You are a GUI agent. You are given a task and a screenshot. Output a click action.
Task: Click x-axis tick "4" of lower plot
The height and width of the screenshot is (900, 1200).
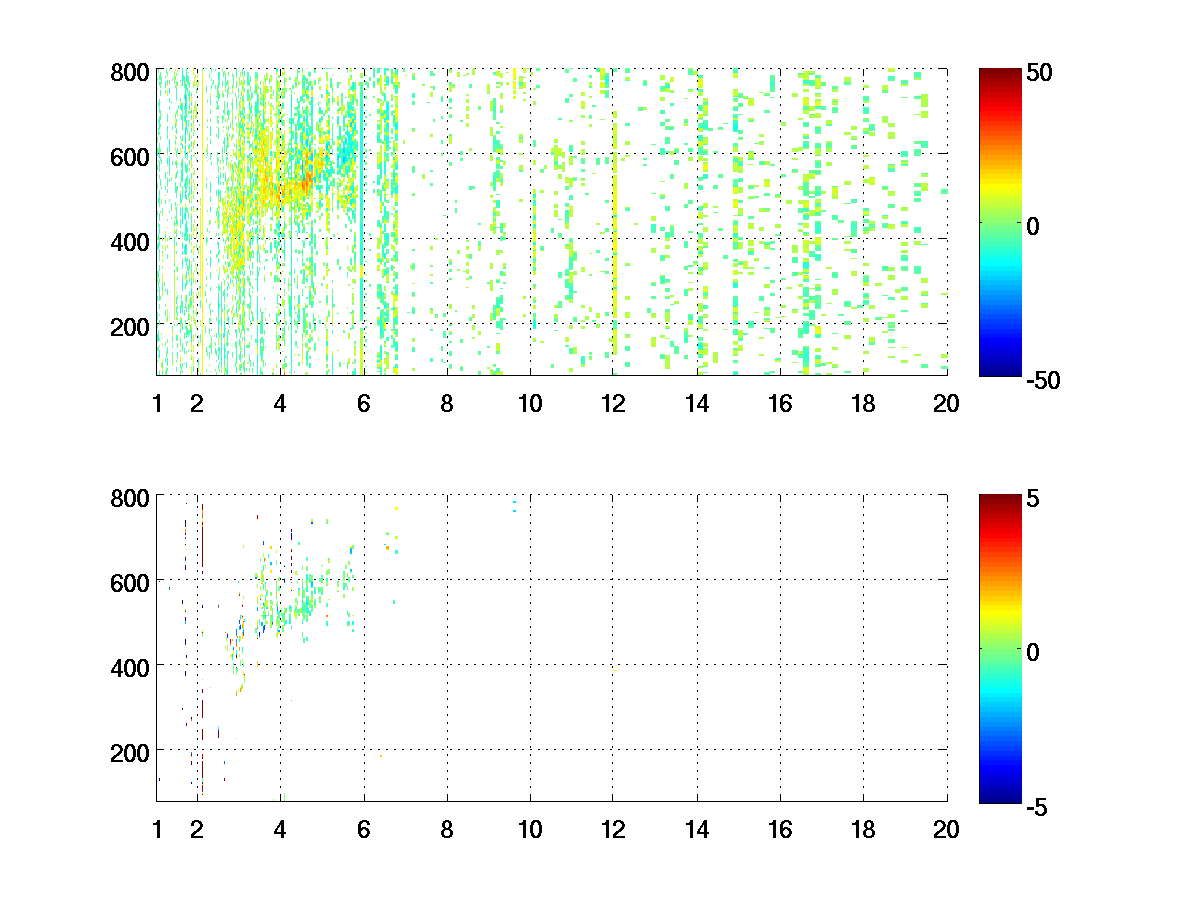point(280,829)
